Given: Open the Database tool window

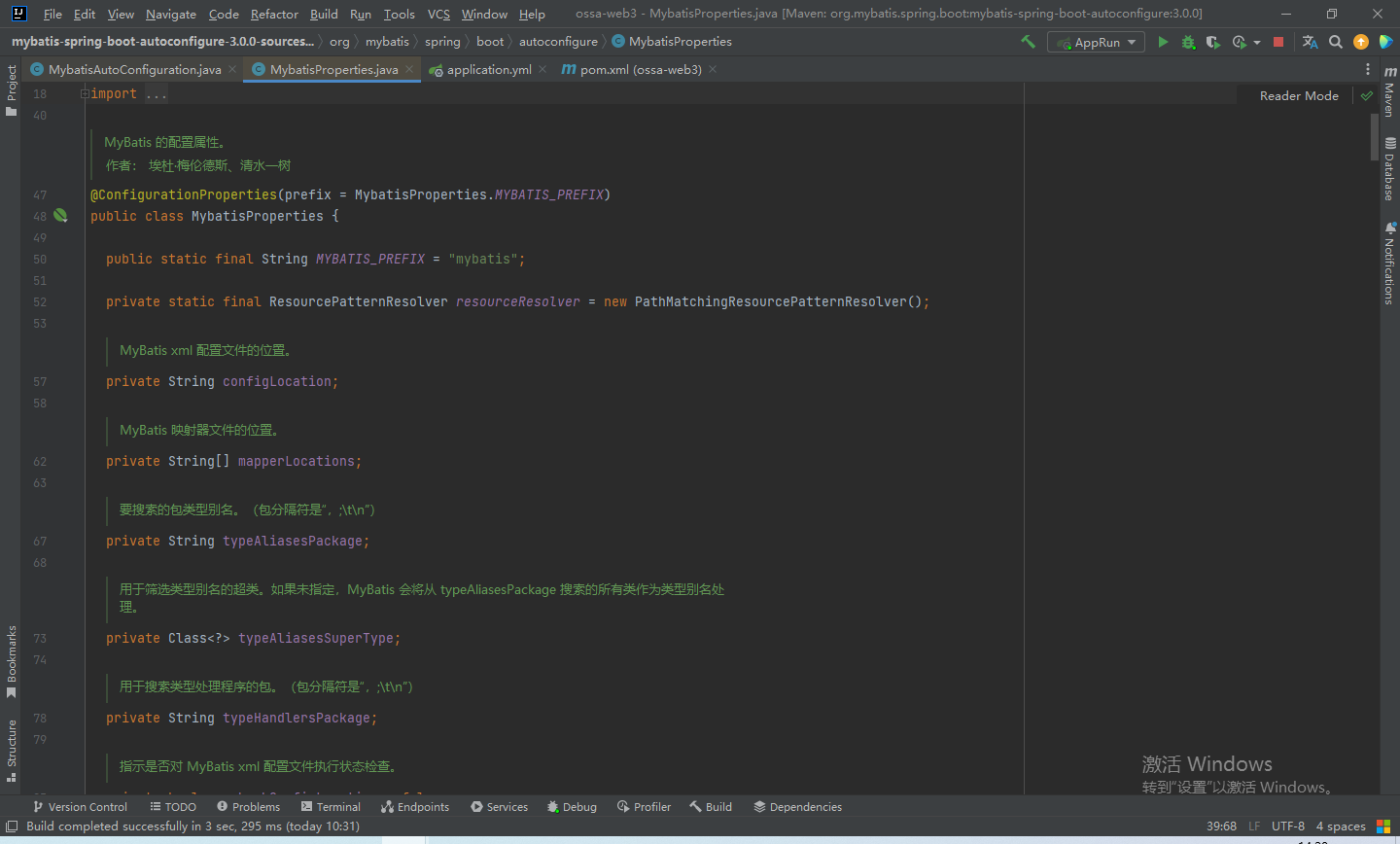Looking at the screenshot, I should pyautogui.click(x=1390, y=168).
